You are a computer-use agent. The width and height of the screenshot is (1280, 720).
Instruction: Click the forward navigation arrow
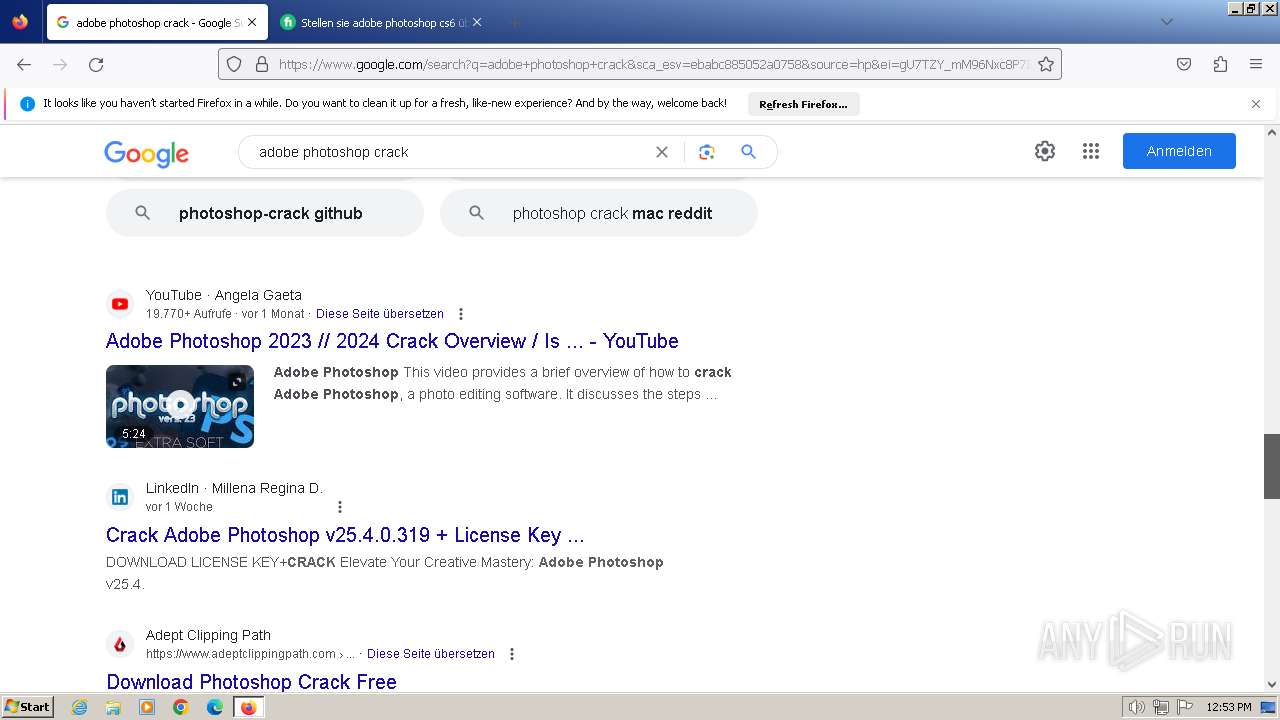click(60, 64)
